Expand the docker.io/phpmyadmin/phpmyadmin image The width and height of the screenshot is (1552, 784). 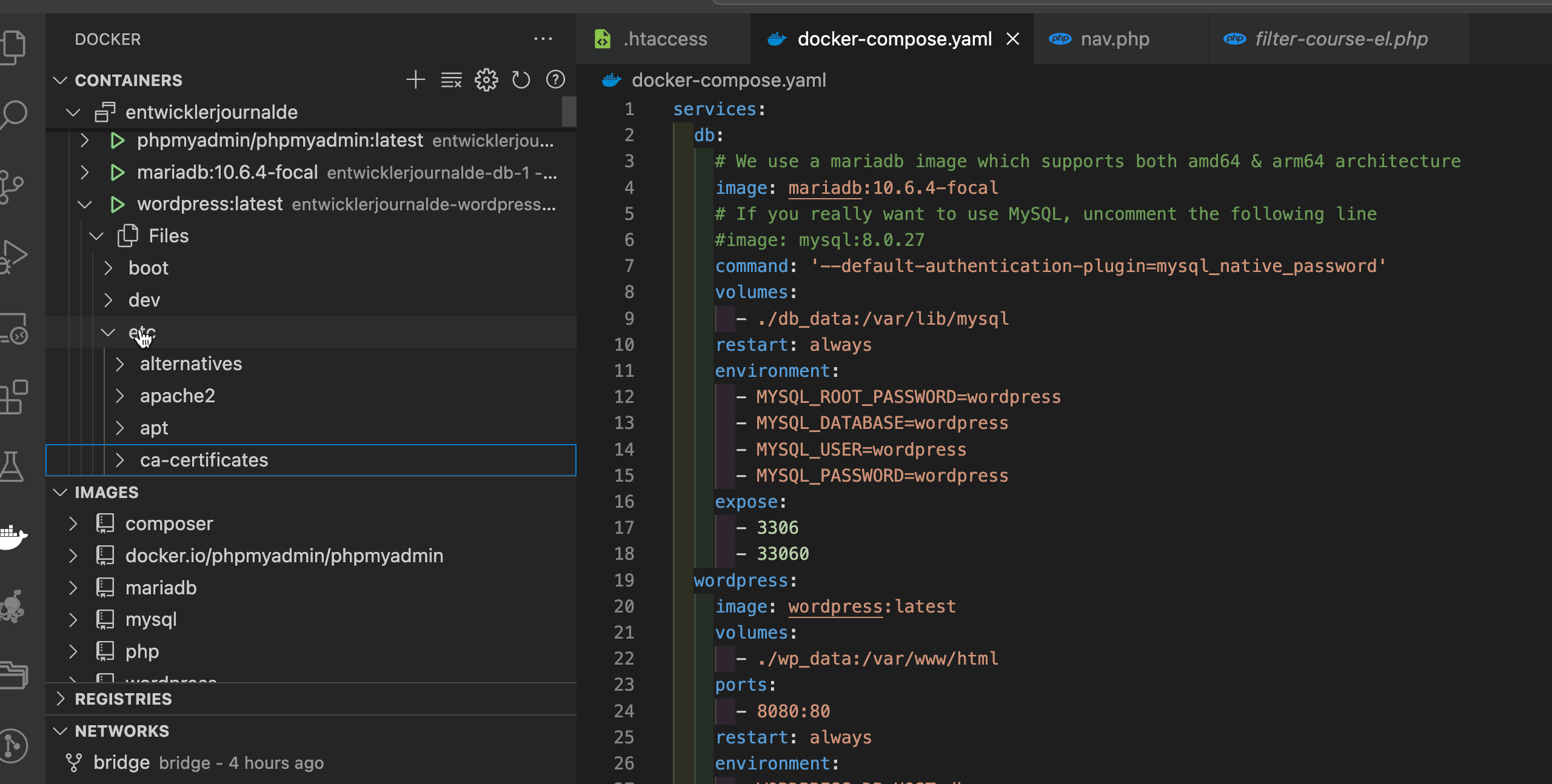coord(73,556)
